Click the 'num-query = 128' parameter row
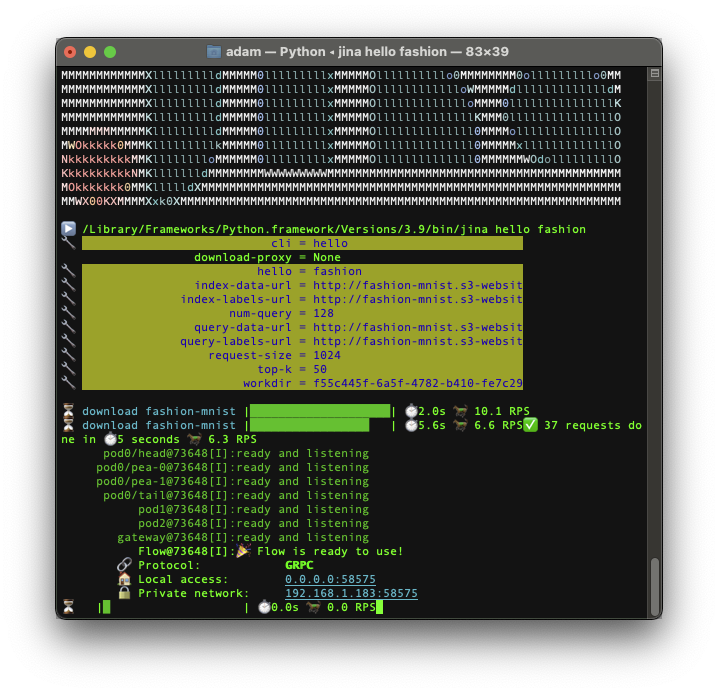 tap(302, 313)
